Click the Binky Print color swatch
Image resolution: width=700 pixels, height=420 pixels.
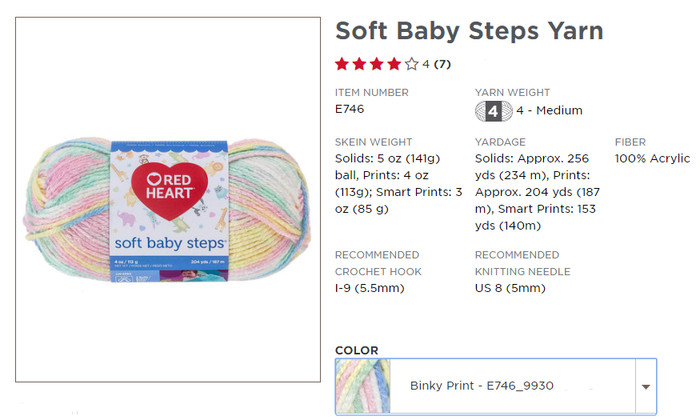363,387
